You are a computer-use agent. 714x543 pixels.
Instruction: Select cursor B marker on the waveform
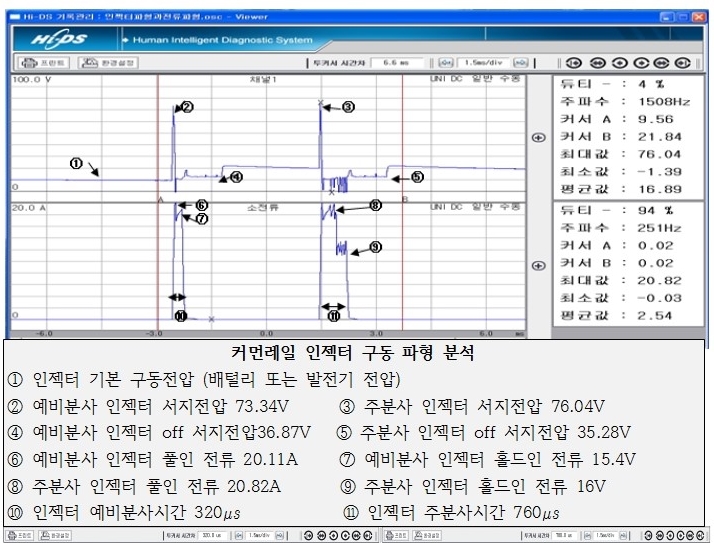(x=405, y=200)
